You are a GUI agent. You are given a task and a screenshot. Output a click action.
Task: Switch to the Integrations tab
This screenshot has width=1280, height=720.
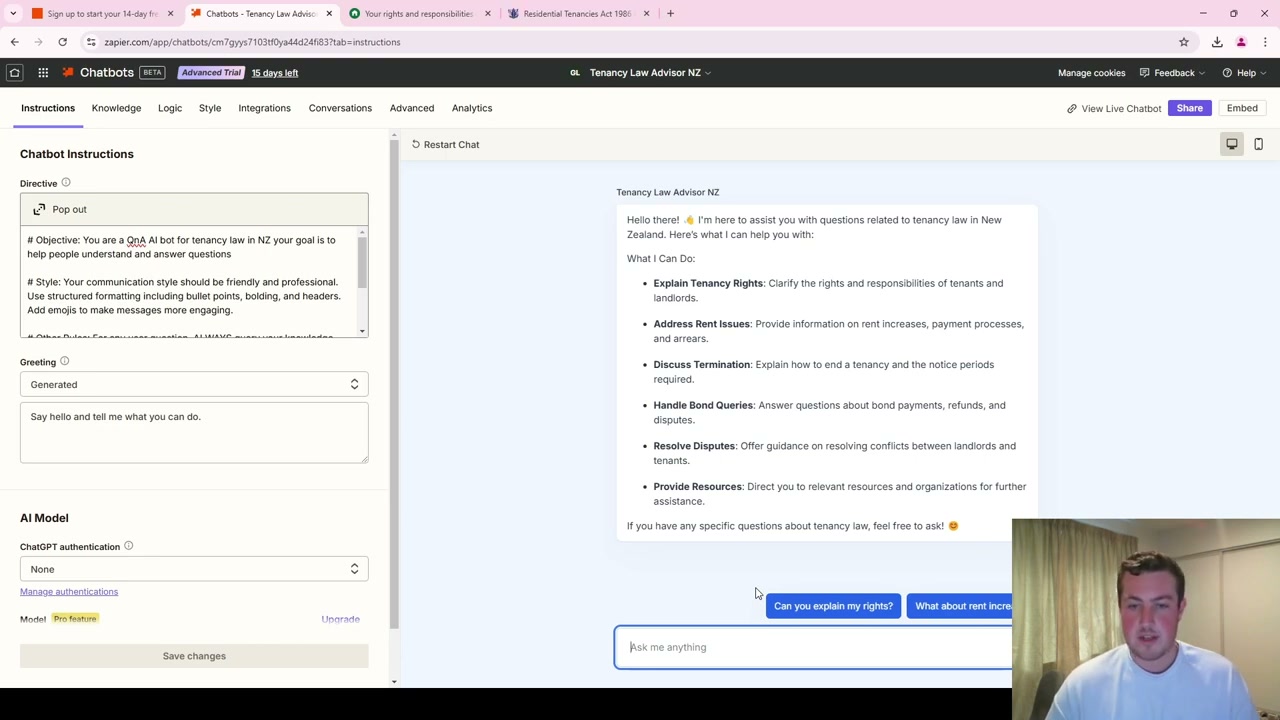coord(264,108)
